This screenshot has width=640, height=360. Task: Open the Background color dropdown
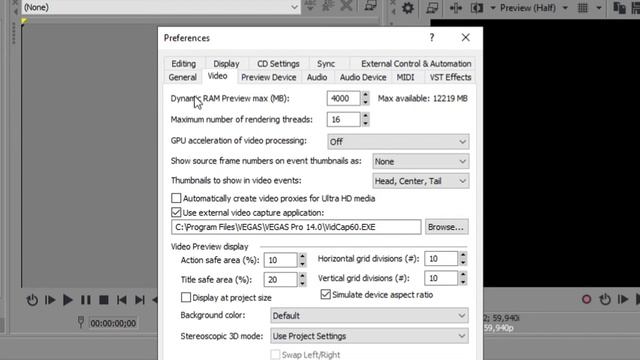[x=369, y=316]
